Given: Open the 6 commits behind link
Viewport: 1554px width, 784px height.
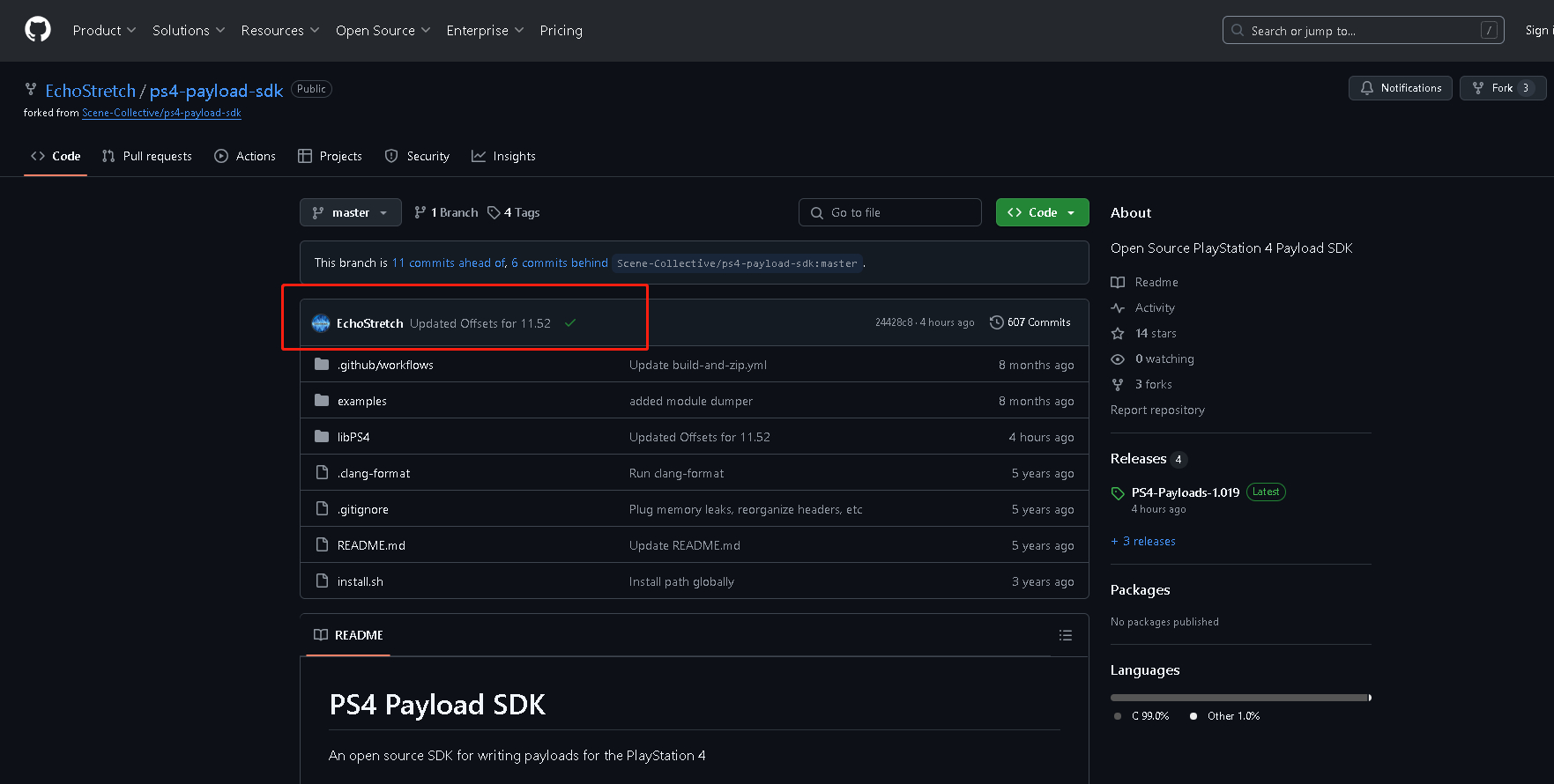Looking at the screenshot, I should (x=560, y=263).
